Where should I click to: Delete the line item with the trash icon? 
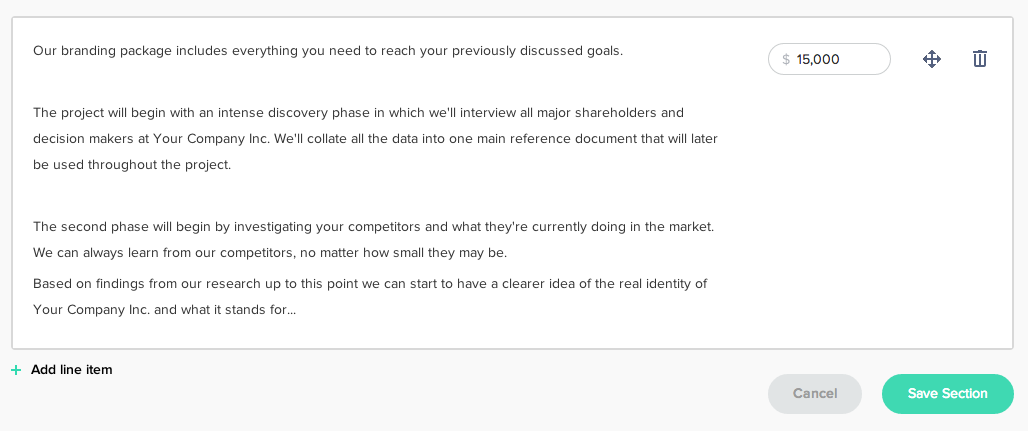pos(980,59)
